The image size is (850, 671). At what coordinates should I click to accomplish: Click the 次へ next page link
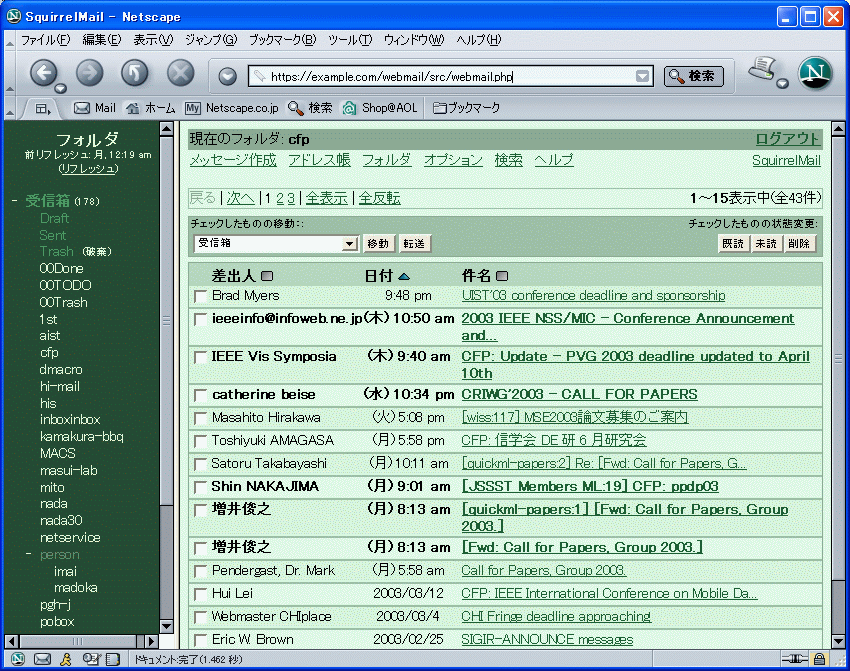[x=241, y=198]
